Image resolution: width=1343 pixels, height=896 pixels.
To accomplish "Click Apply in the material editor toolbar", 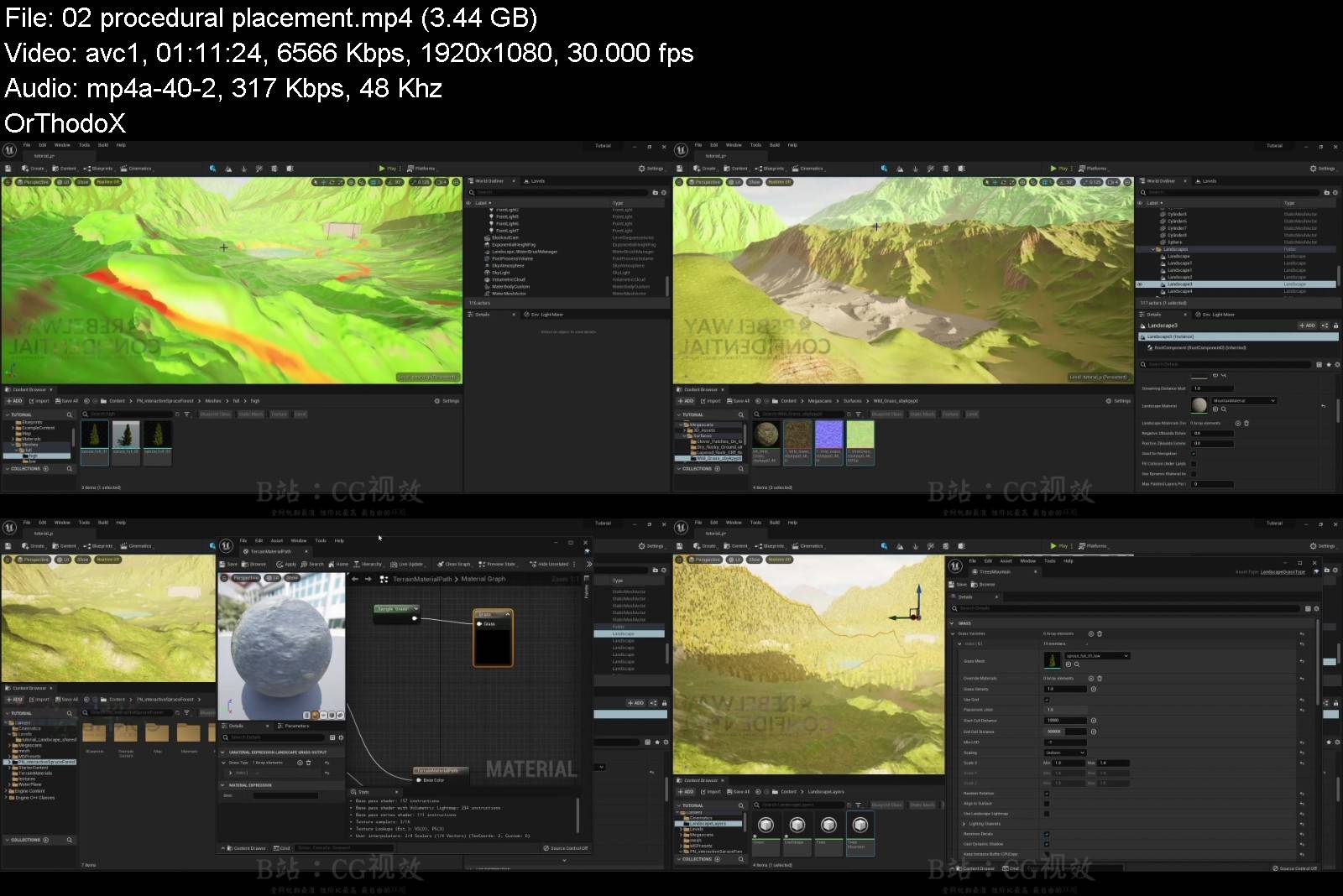I will click(x=287, y=565).
